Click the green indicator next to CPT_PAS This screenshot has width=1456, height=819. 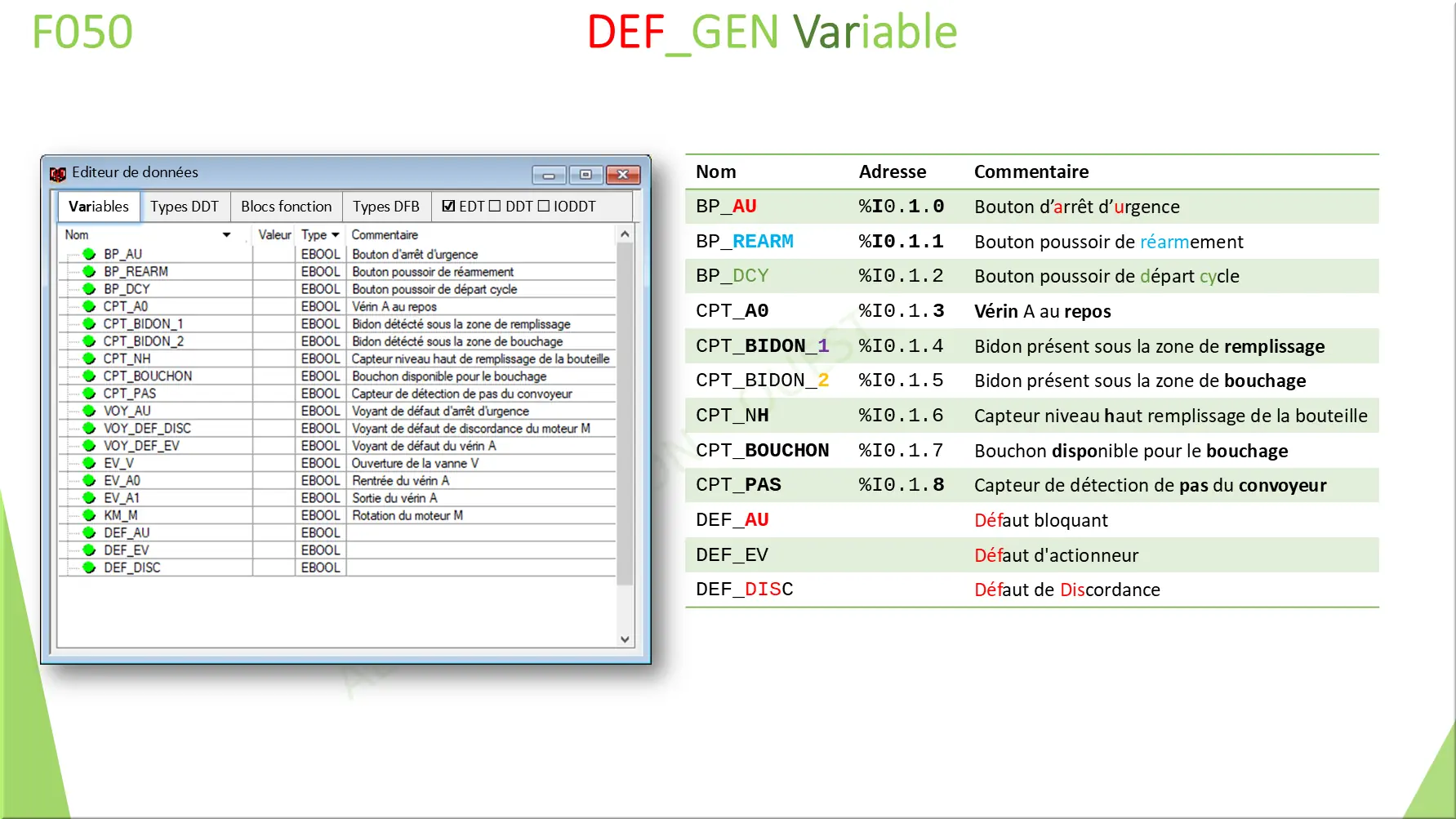pos(88,394)
